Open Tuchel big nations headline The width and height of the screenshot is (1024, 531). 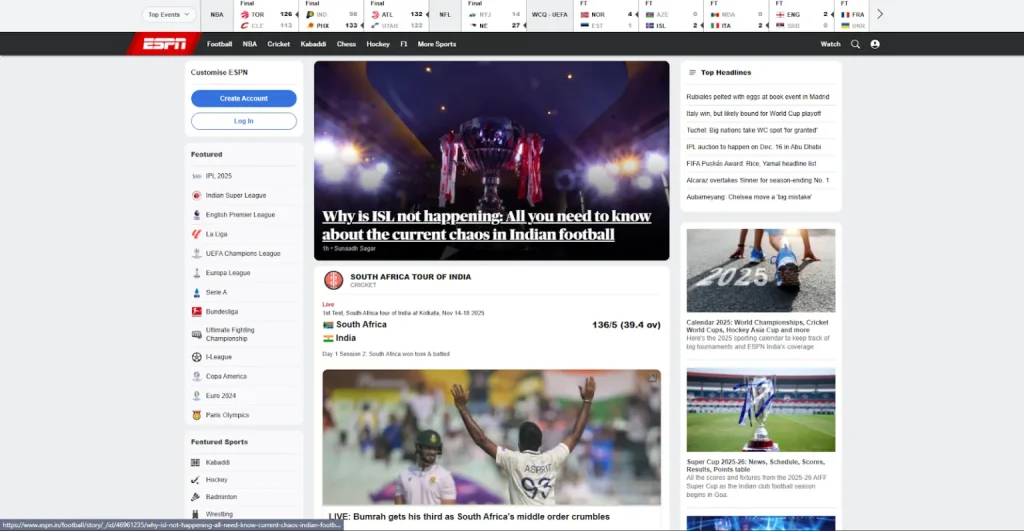[752, 130]
